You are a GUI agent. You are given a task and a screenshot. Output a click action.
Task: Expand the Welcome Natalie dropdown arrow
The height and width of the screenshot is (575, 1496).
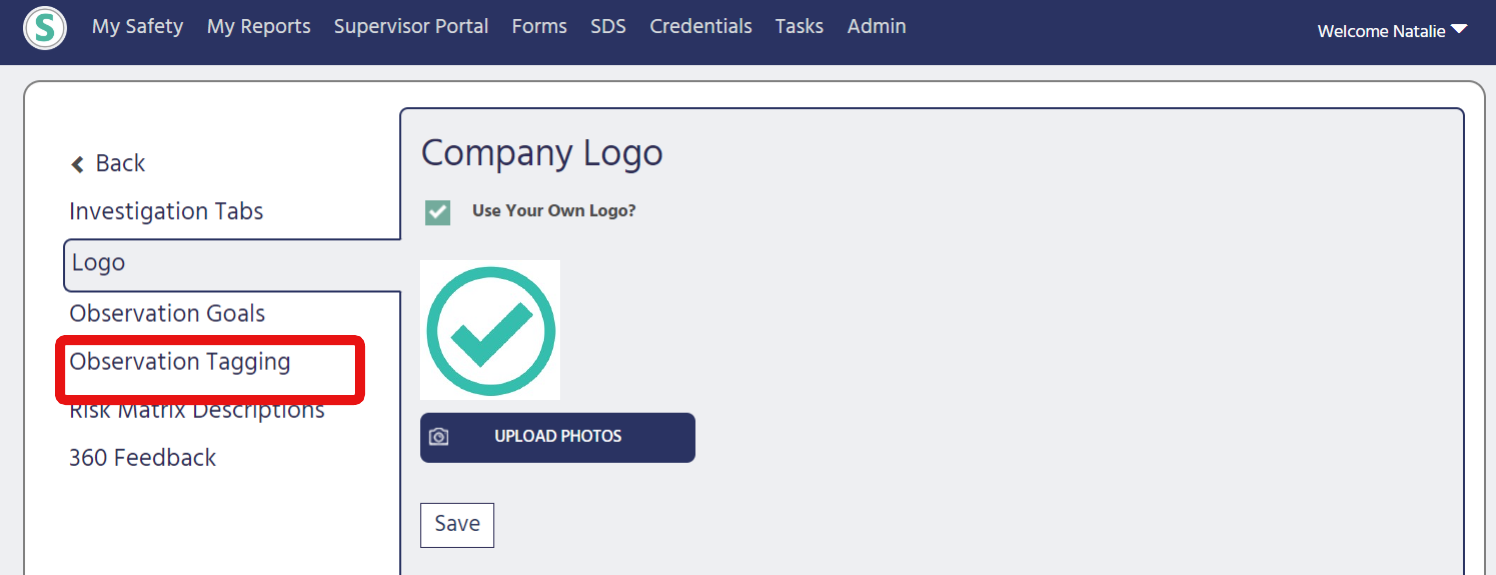point(1459,30)
